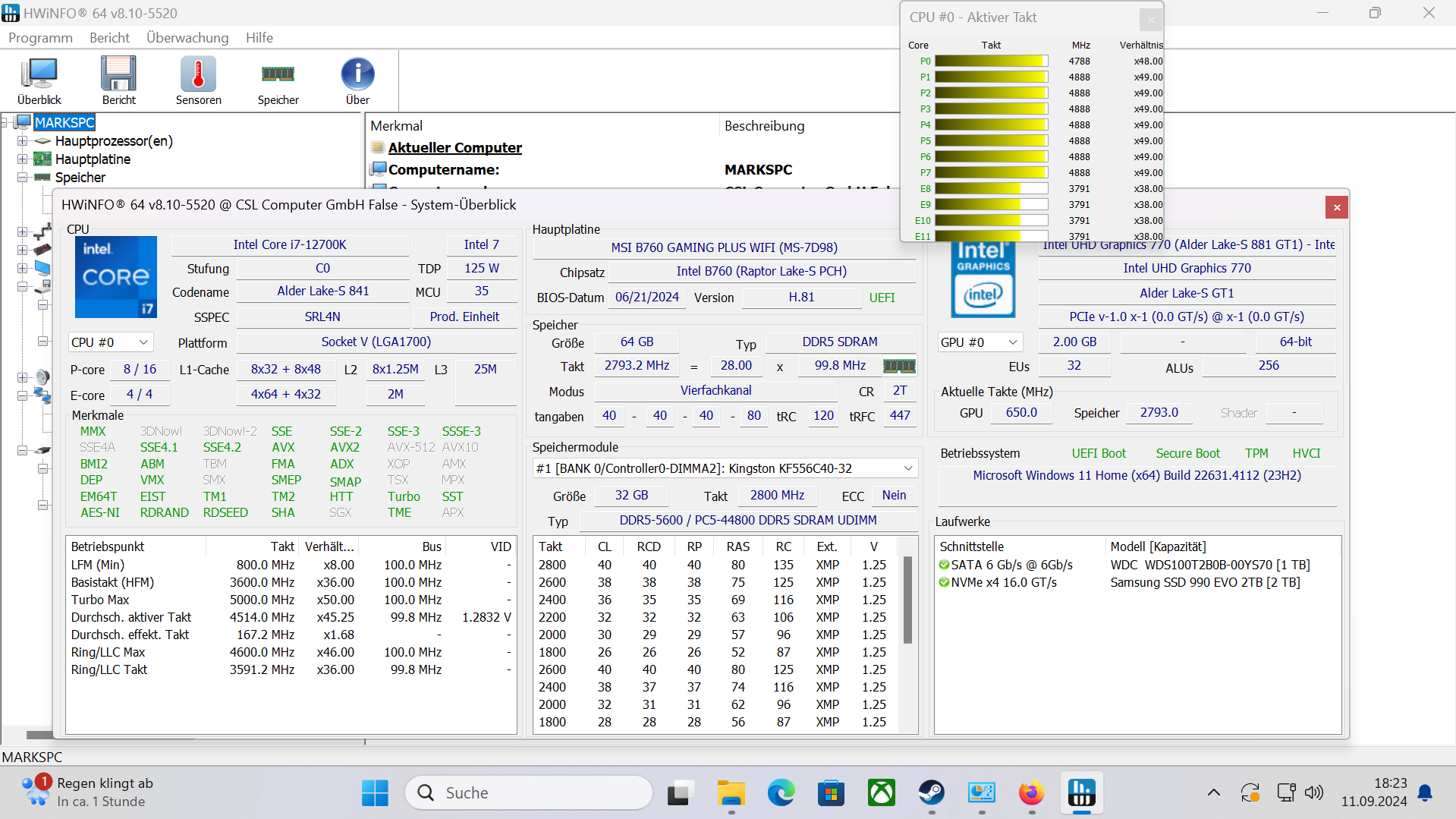Click the 'Vierfachkanal' mode value

coord(715,390)
